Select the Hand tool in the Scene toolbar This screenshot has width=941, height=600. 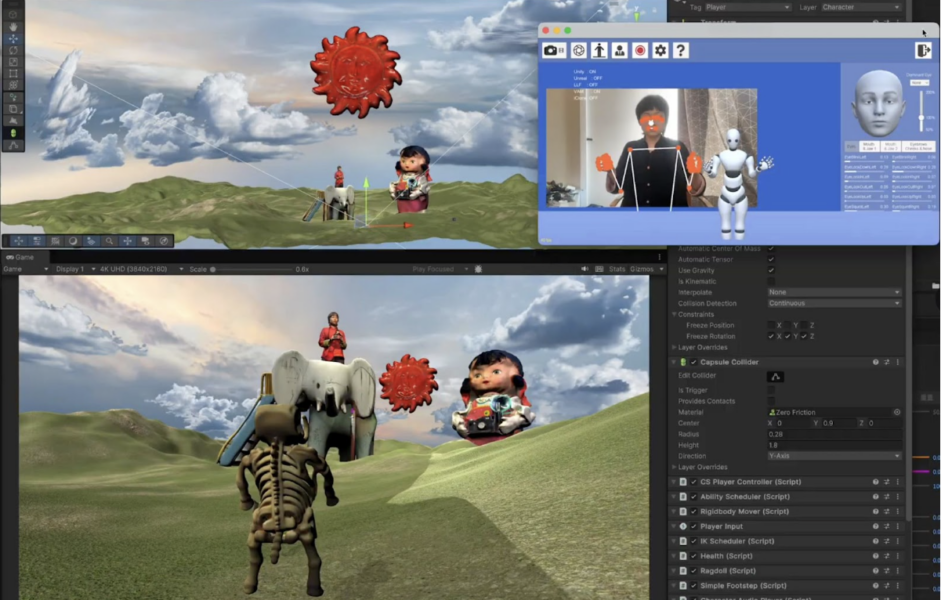(13, 27)
